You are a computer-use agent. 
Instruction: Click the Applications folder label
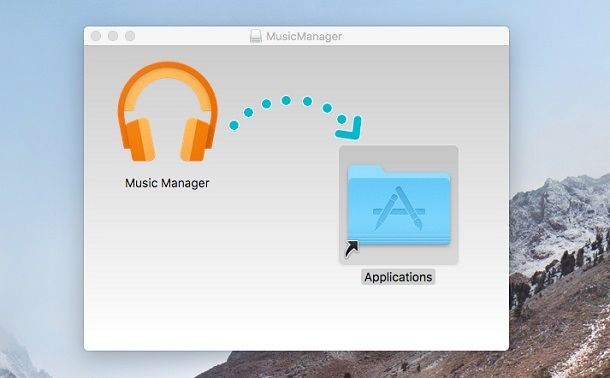398,277
